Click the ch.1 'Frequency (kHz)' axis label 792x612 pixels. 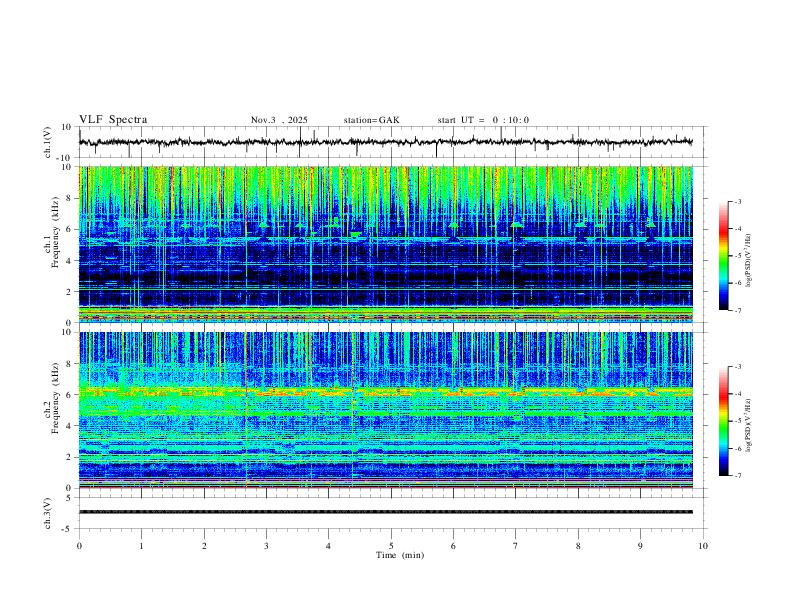pyautogui.click(x=55, y=230)
